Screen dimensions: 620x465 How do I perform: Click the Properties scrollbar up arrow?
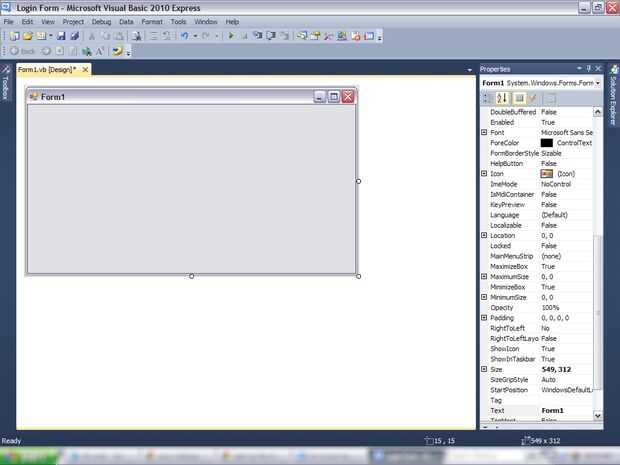(597, 112)
